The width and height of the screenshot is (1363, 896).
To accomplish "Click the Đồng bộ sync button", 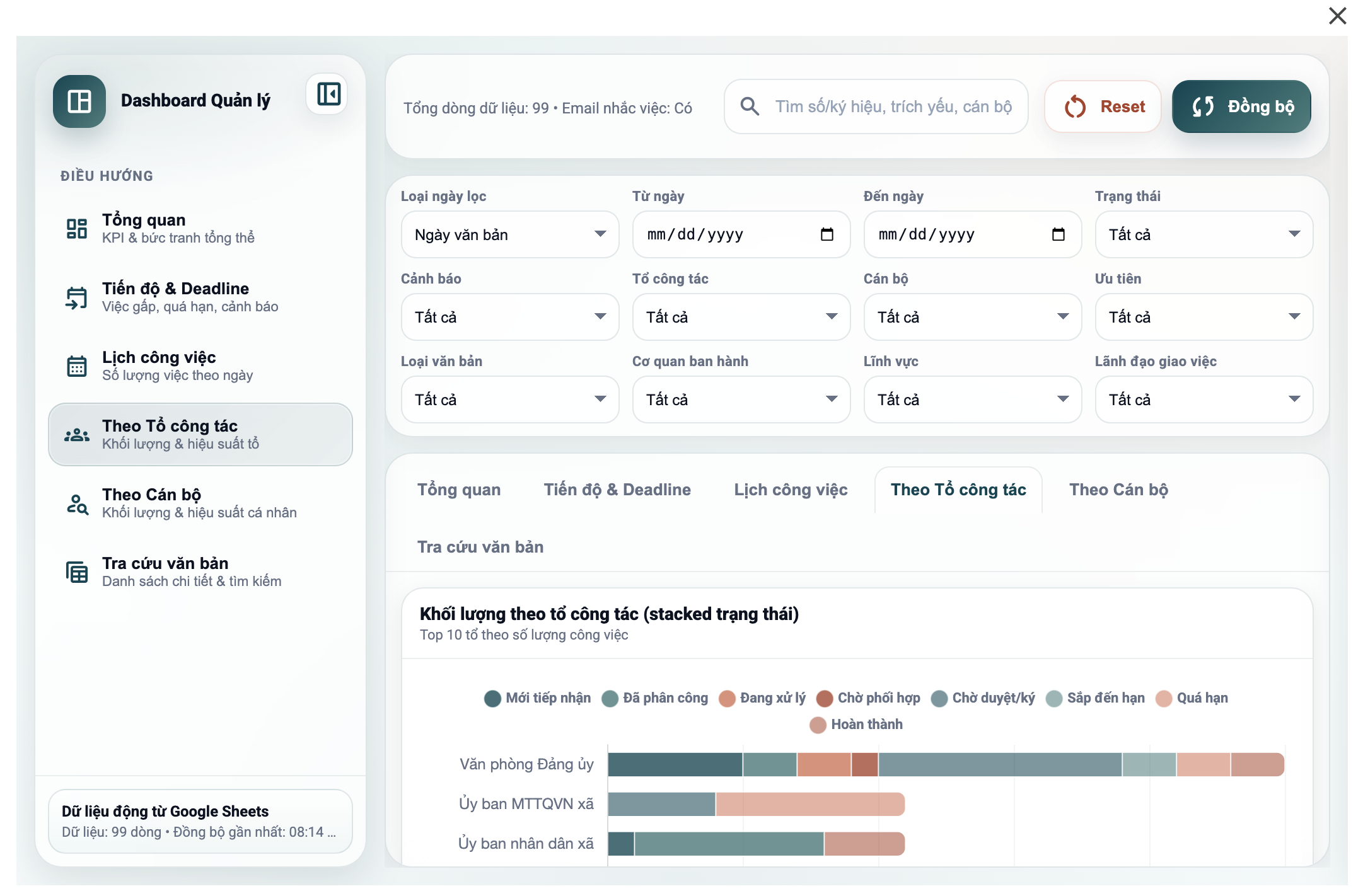I will (x=1241, y=106).
